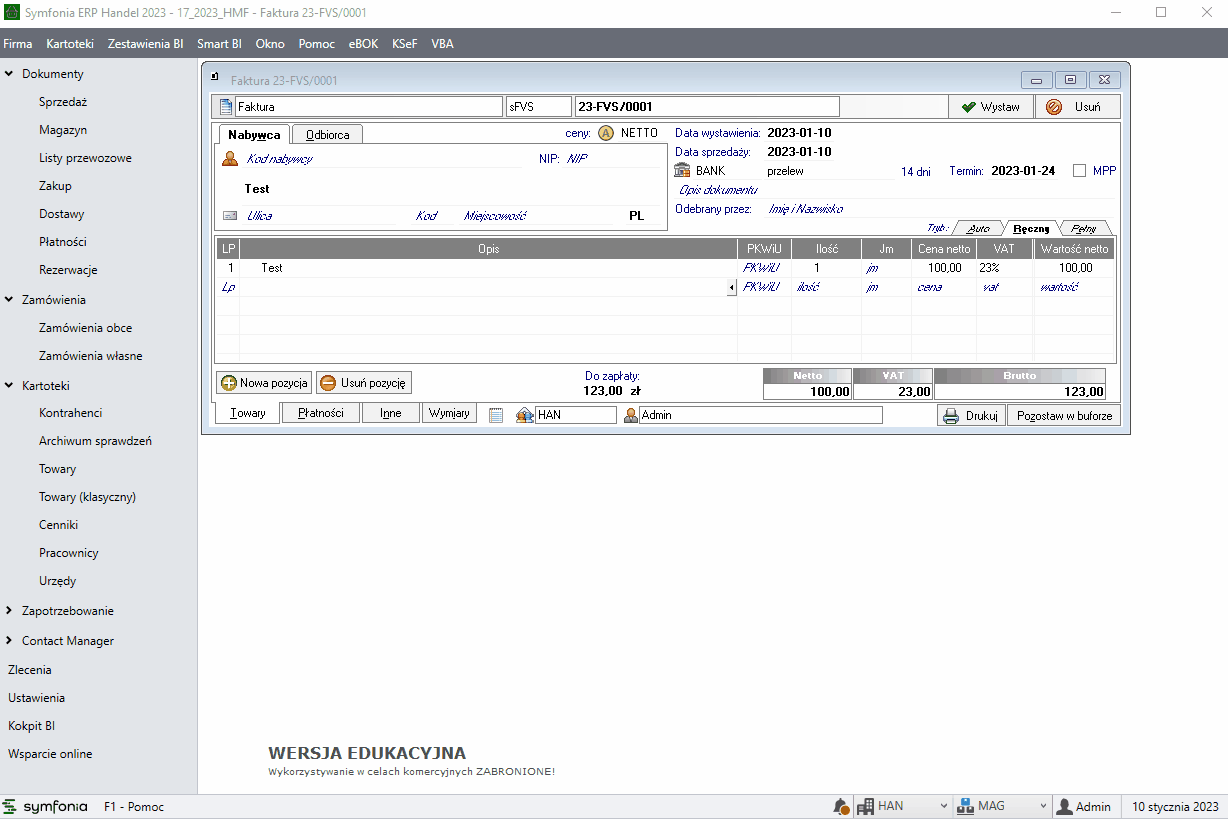Open the Zestawienia BI menu

click(145, 44)
